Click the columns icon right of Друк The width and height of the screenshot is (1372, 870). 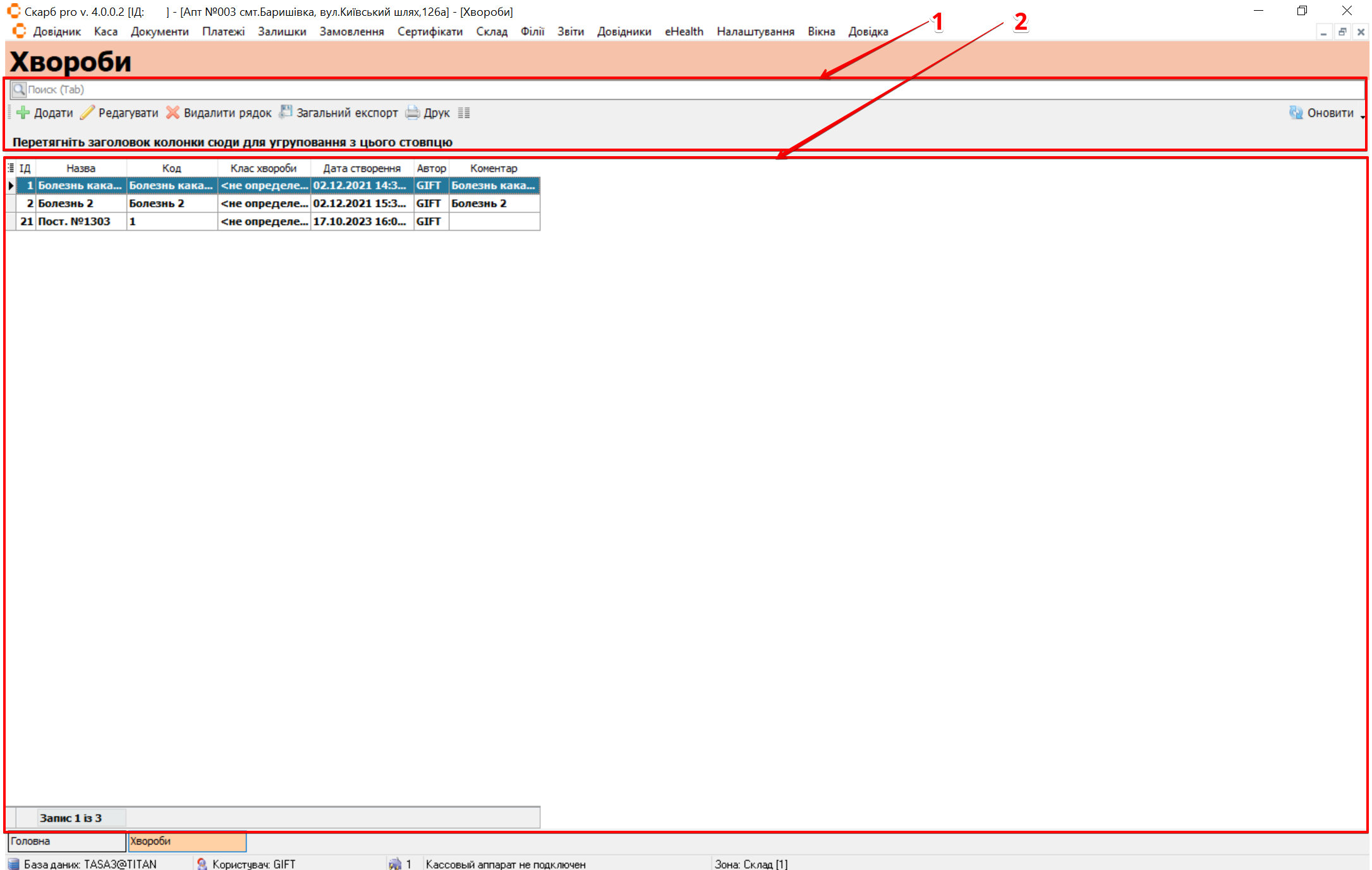(464, 113)
